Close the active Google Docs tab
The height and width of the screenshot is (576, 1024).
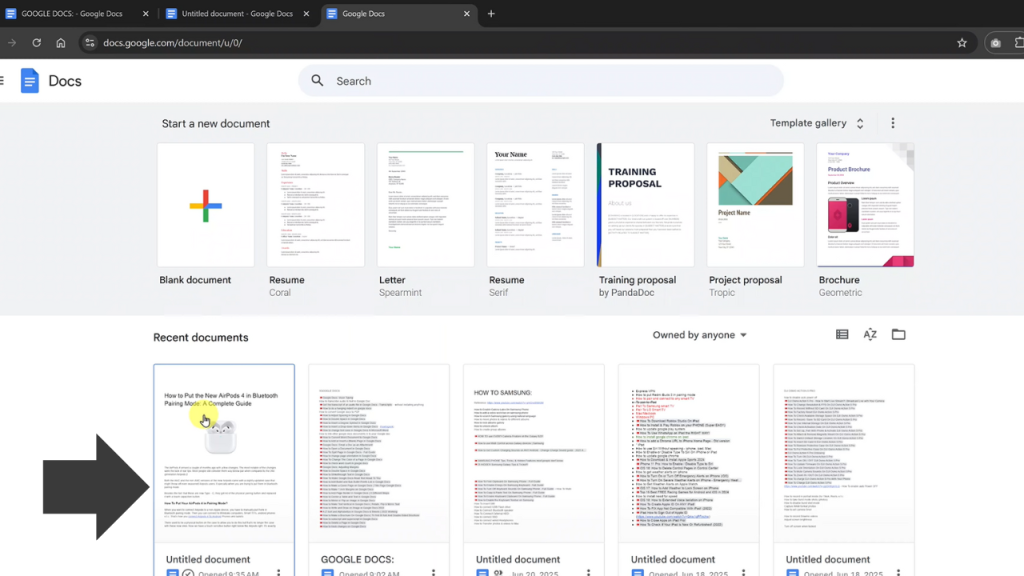coord(466,14)
